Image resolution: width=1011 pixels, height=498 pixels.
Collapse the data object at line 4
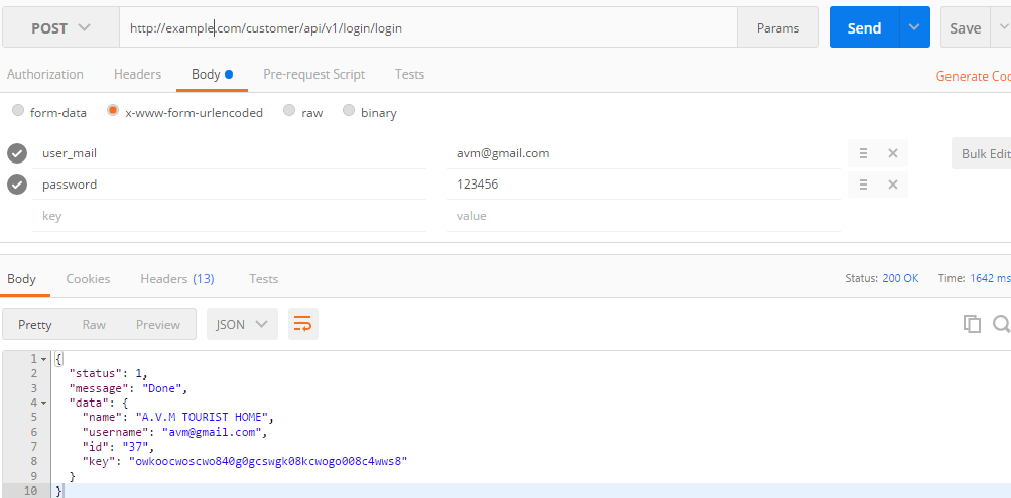44,402
